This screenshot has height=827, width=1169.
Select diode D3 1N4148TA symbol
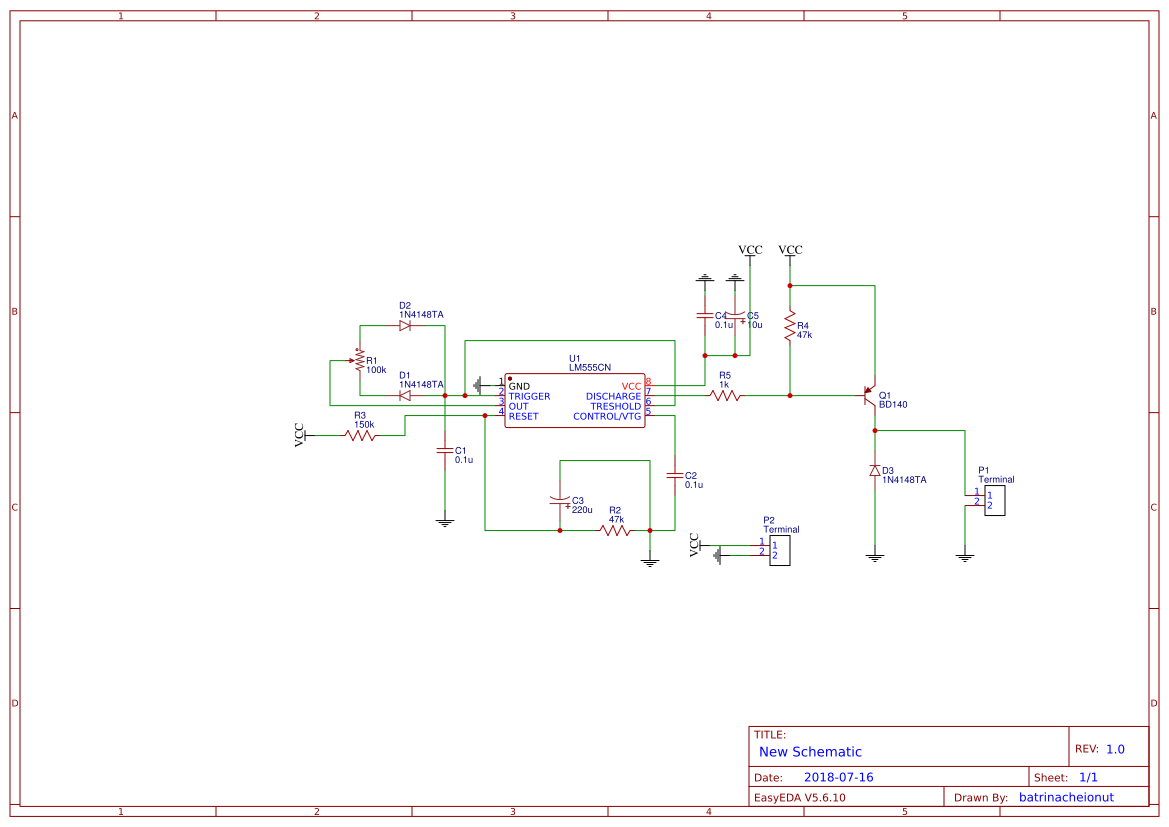coord(876,470)
